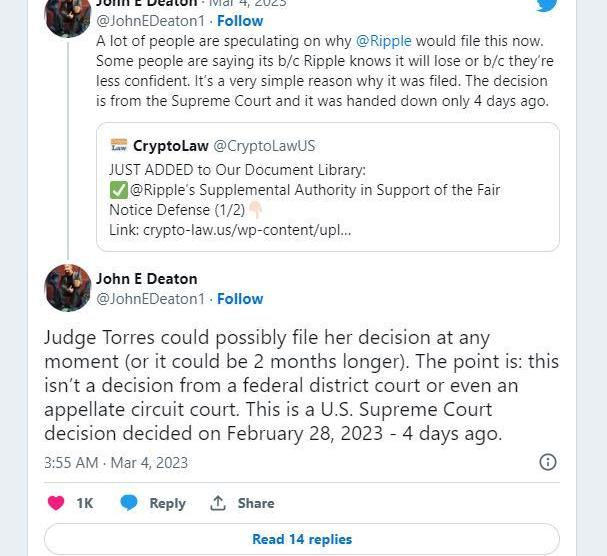The image size is (607, 556).
Task: Like the tweet with heart icon
Action: (x=57, y=503)
